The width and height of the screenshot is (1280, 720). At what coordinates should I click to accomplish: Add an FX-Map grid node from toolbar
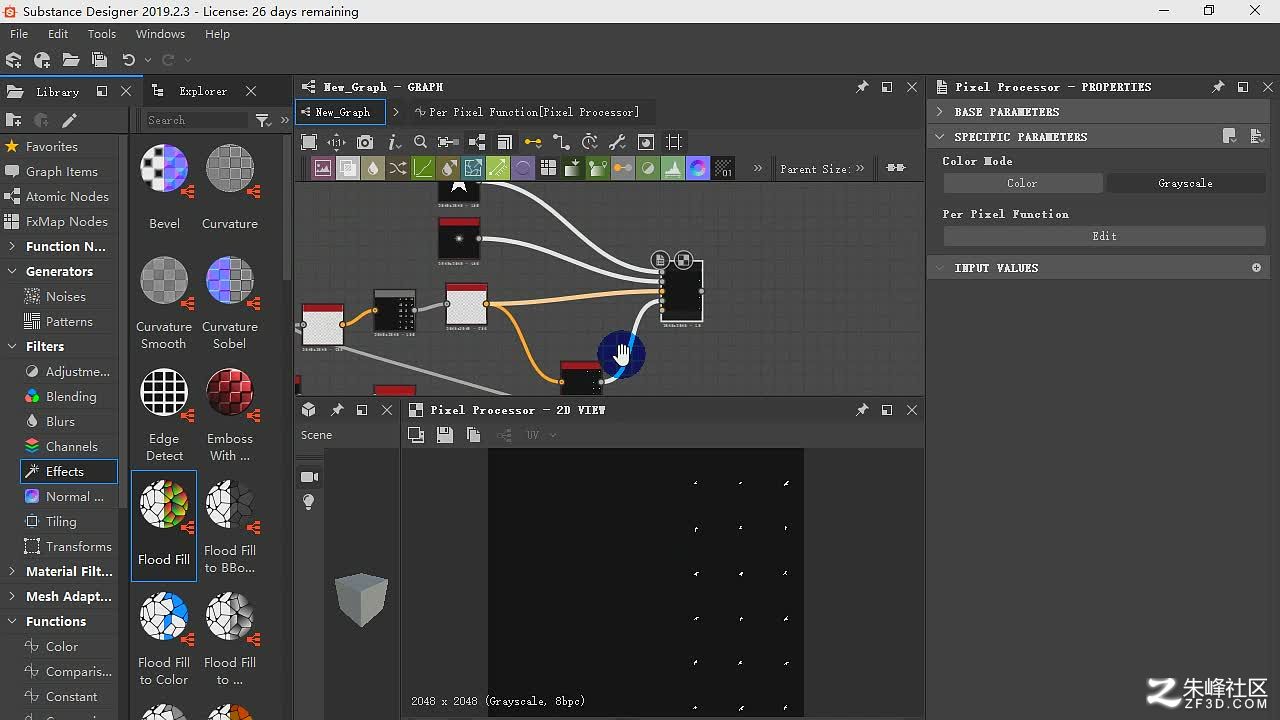548,168
